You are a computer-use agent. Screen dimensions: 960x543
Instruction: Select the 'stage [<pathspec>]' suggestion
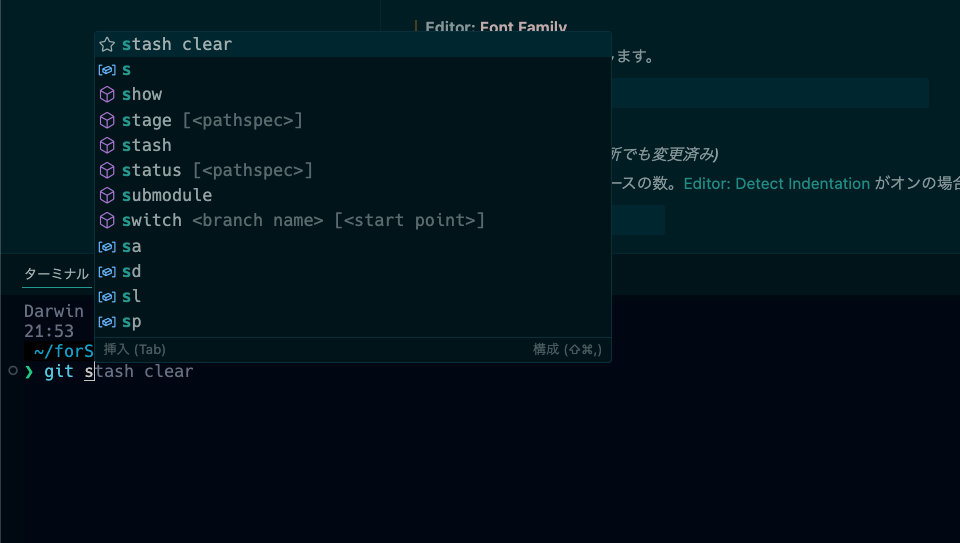211,120
